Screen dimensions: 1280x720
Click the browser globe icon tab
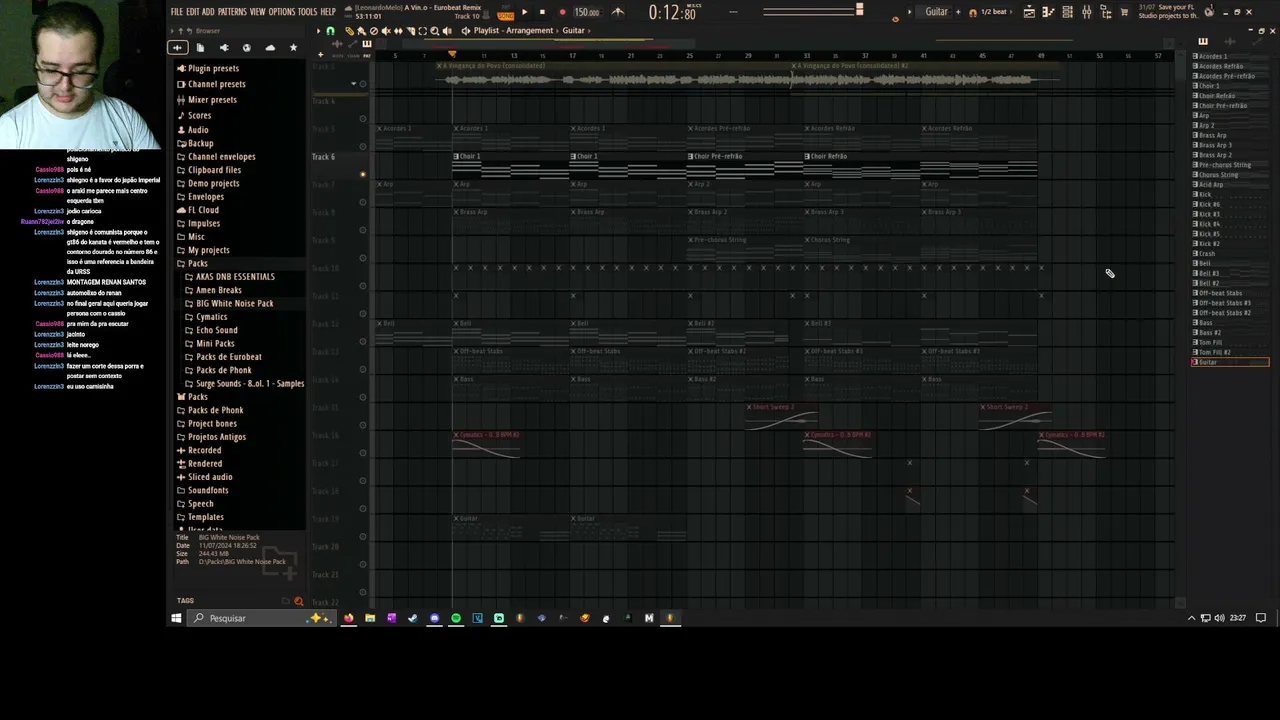tap(246, 48)
